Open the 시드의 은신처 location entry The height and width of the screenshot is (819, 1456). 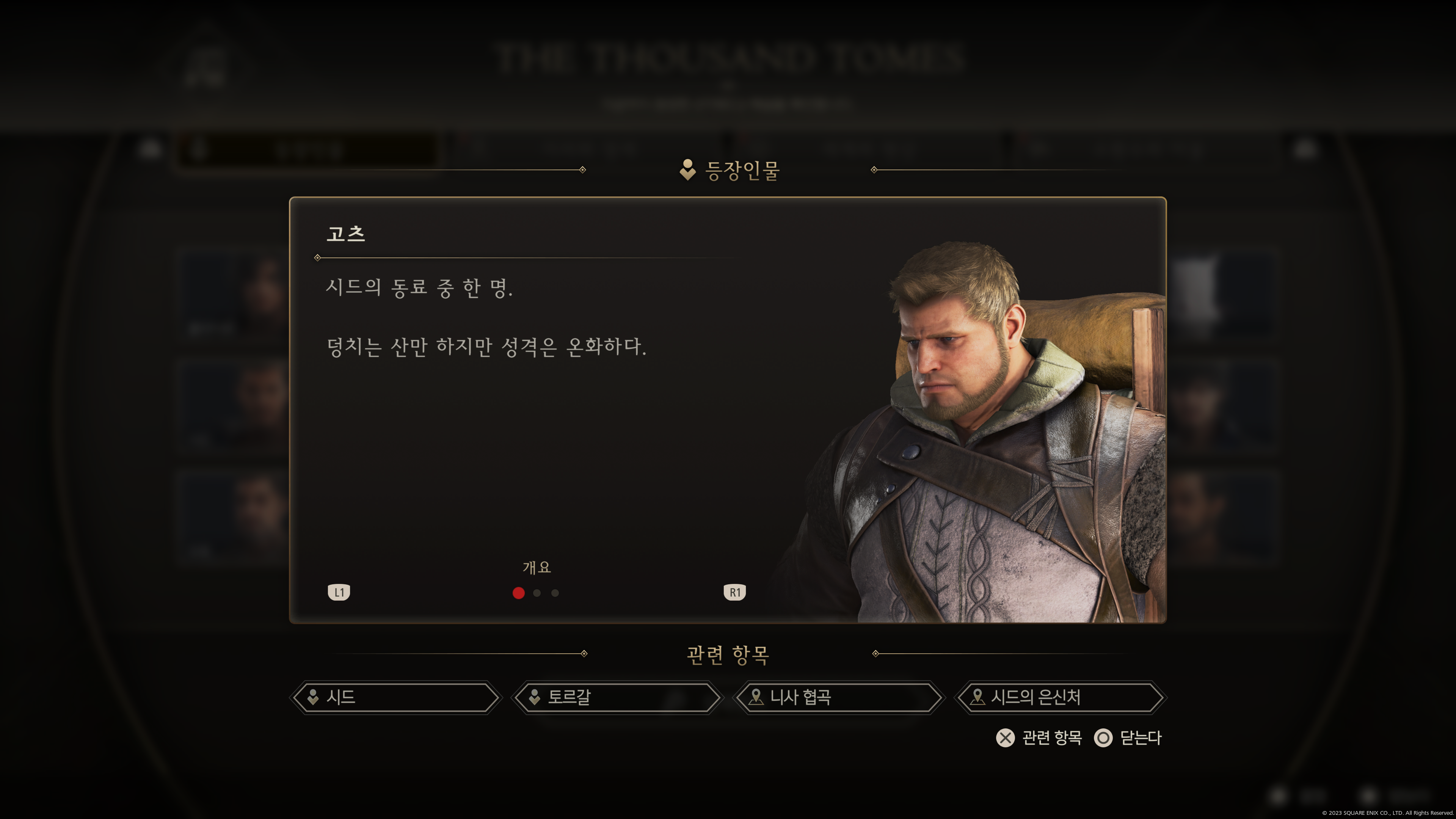1061,698
